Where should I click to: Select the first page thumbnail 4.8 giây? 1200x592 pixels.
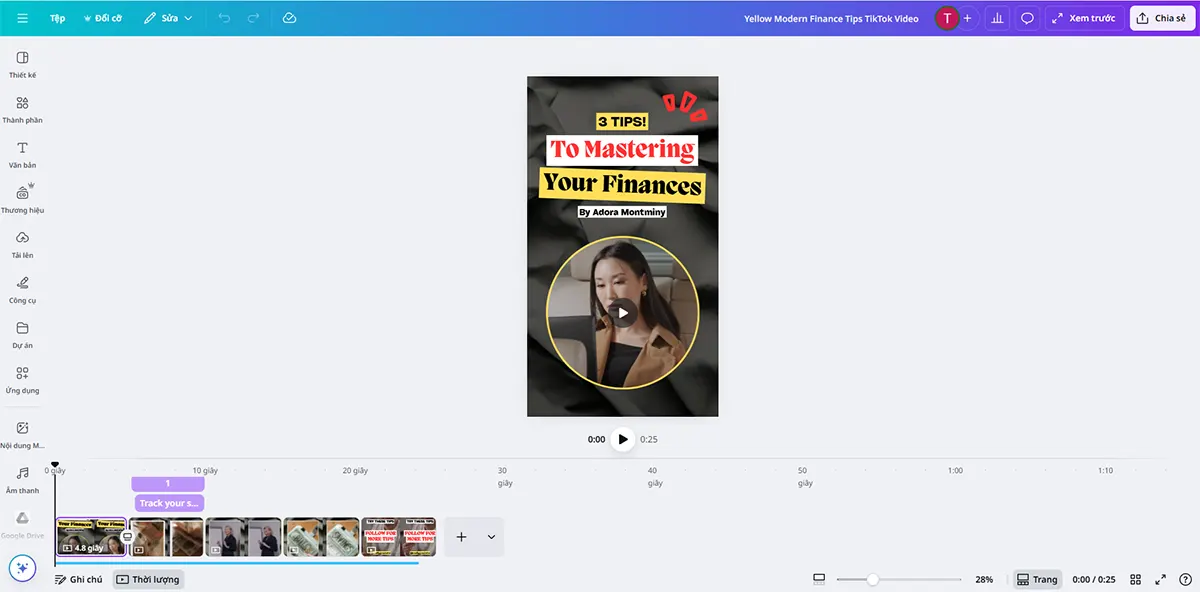click(x=91, y=537)
